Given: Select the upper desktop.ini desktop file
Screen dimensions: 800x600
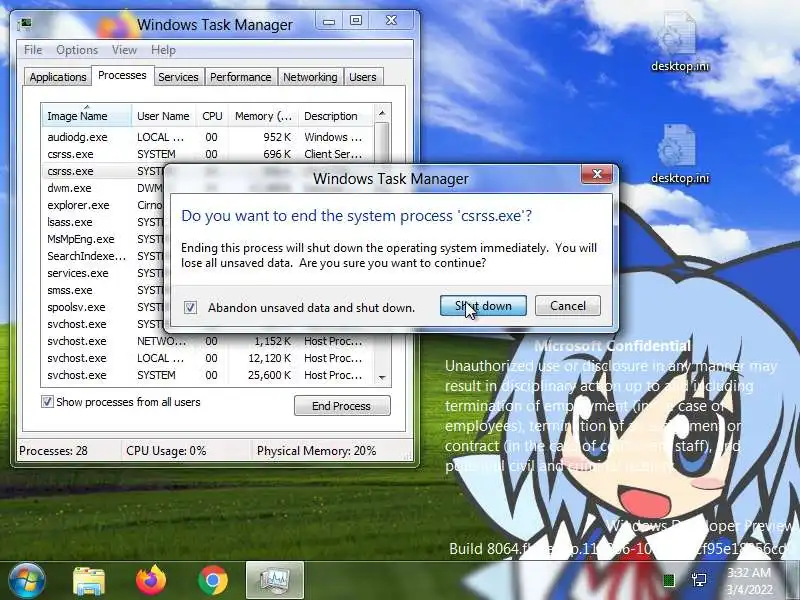Looking at the screenshot, I should point(680,42).
